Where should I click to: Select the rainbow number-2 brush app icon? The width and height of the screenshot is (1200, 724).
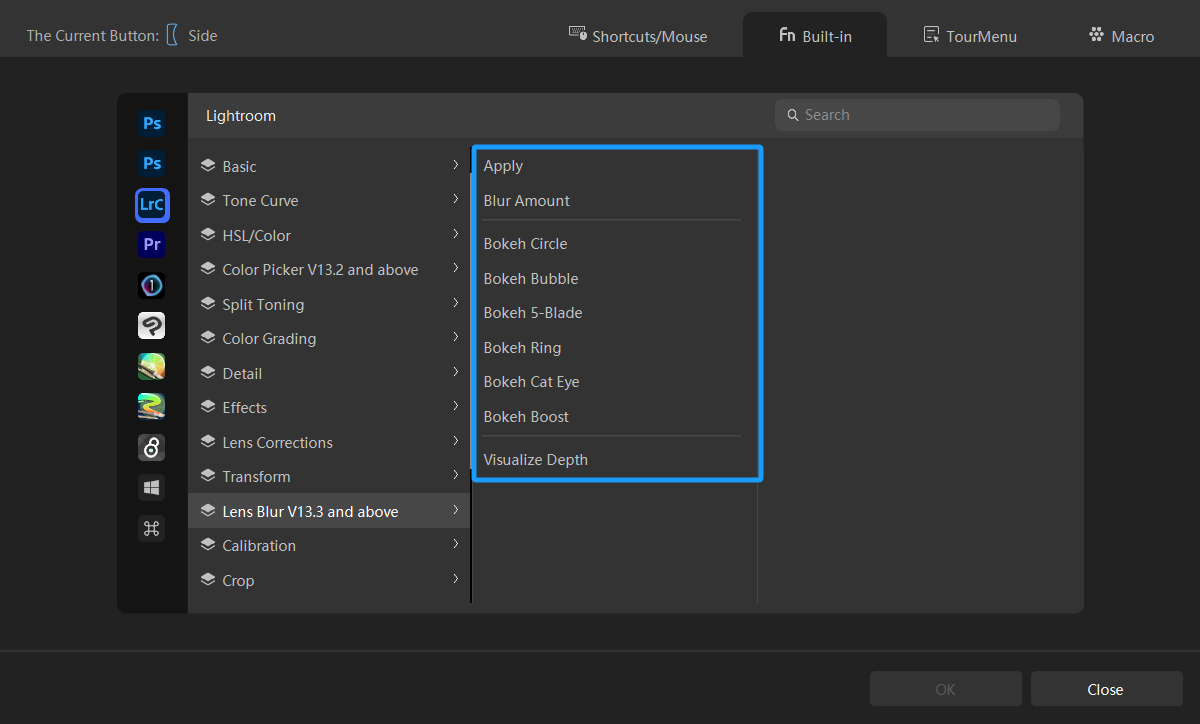point(152,407)
